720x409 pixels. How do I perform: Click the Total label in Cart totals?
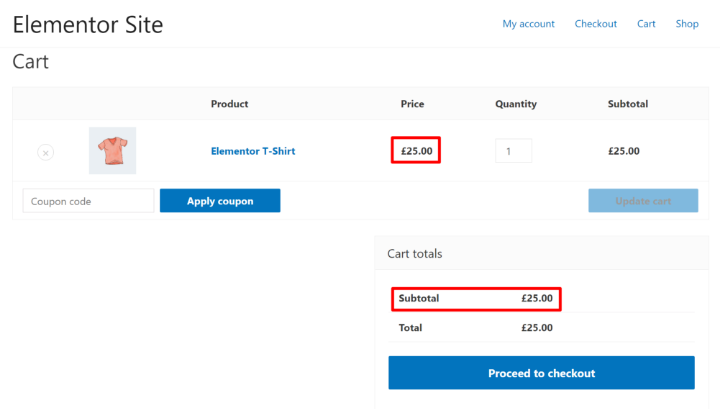tap(410, 328)
